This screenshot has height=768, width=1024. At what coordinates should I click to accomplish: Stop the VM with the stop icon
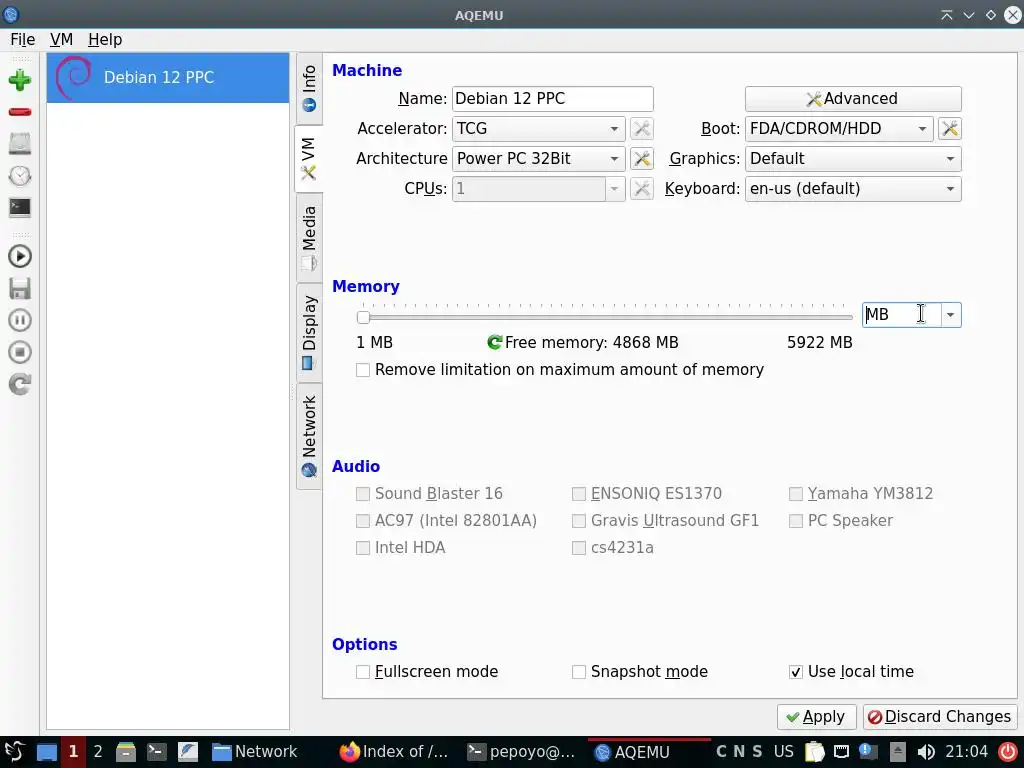(x=20, y=352)
